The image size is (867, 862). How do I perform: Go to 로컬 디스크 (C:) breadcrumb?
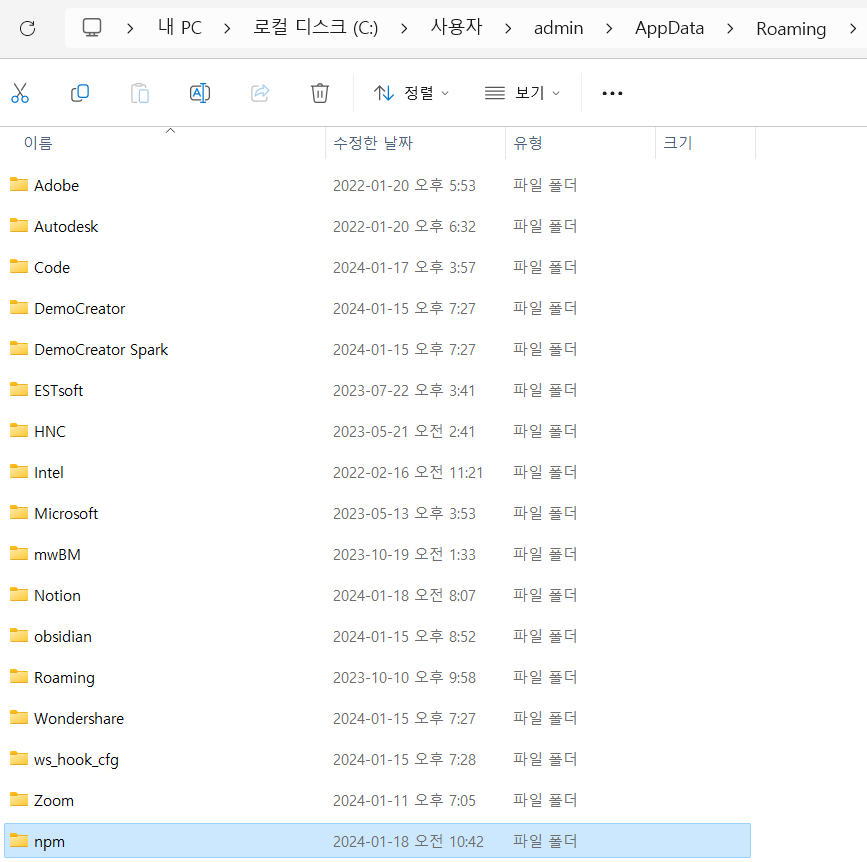click(x=315, y=27)
